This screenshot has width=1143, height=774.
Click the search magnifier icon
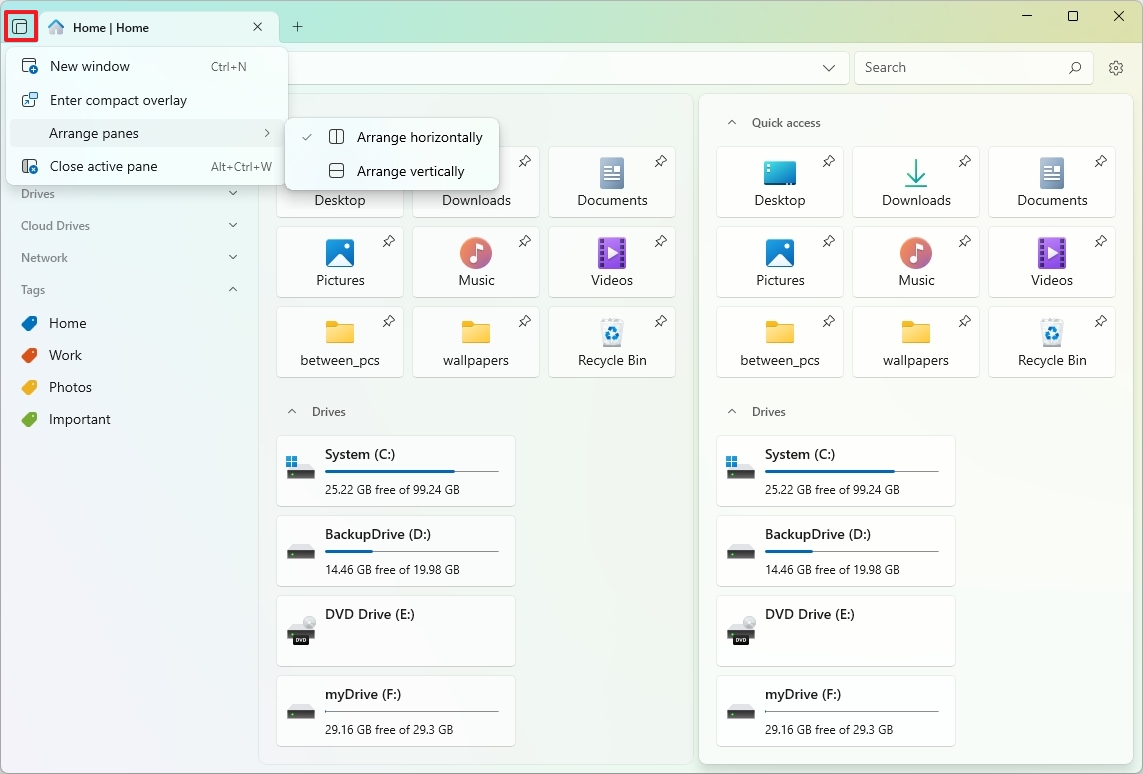click(x=1073, y=67)
